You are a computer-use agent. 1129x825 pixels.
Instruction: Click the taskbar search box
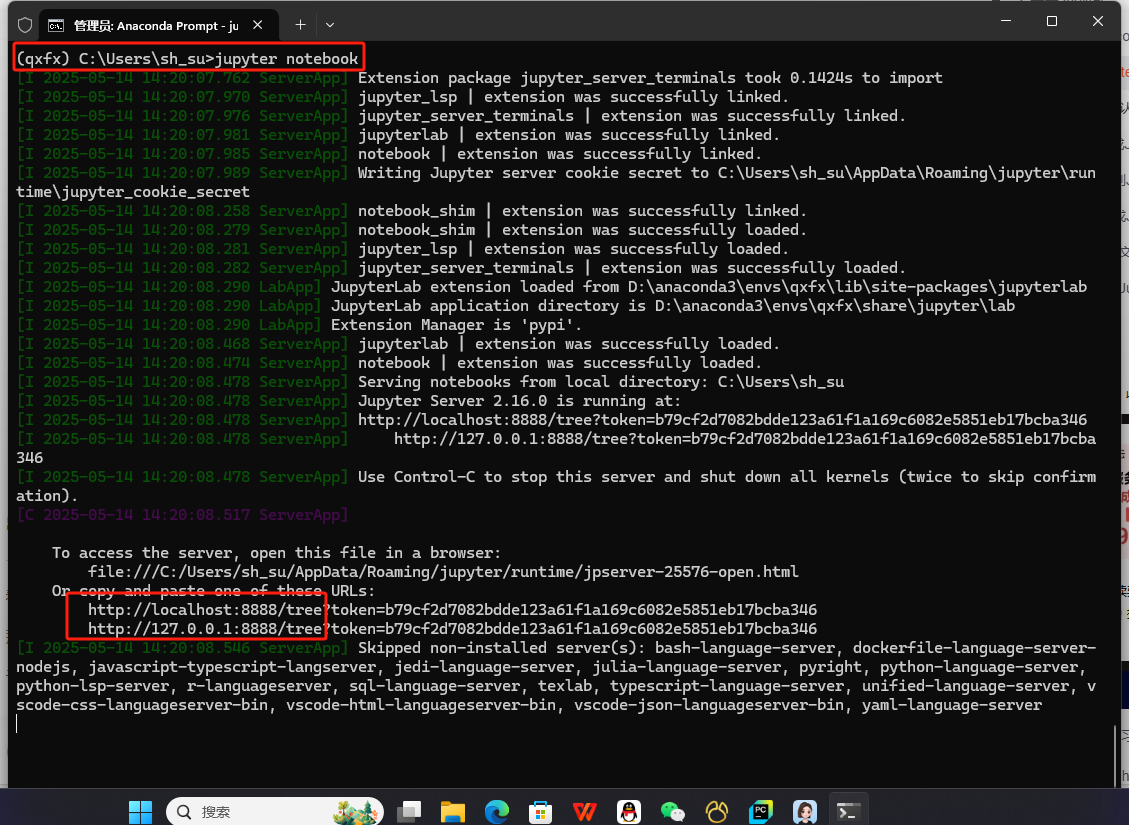(275, 811)
